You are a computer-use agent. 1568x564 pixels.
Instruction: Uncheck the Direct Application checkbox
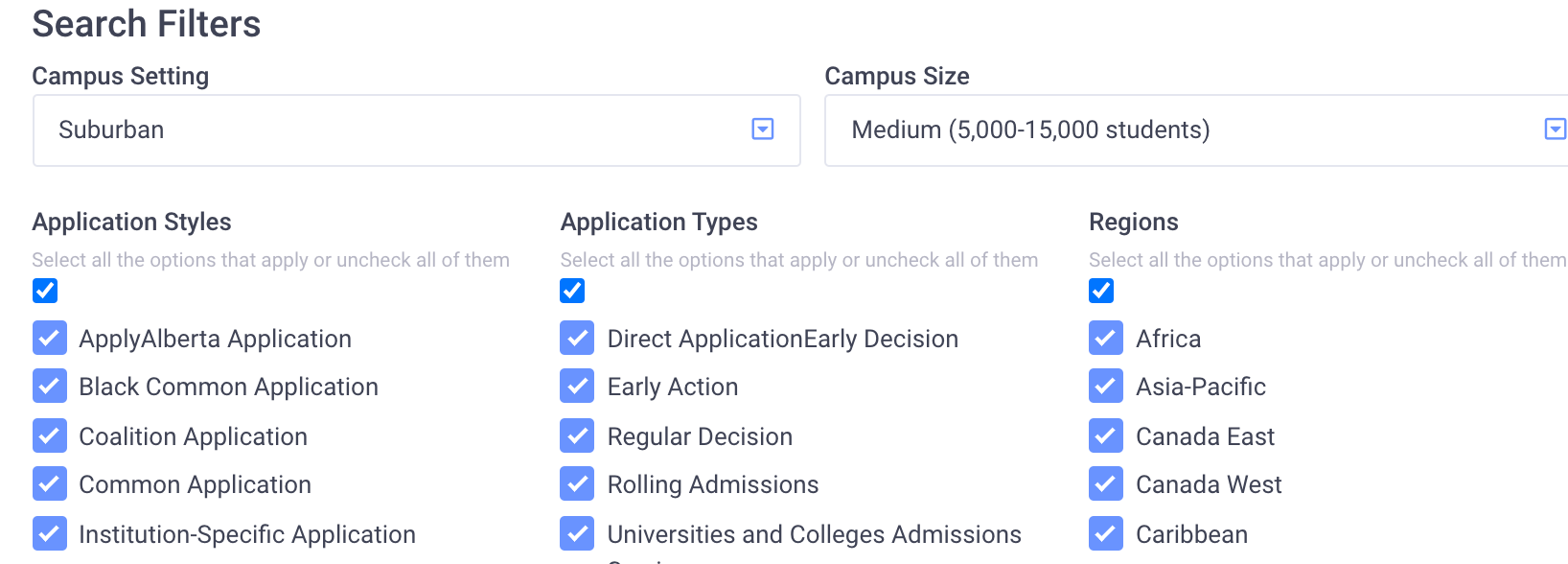(x=577, y=339)
